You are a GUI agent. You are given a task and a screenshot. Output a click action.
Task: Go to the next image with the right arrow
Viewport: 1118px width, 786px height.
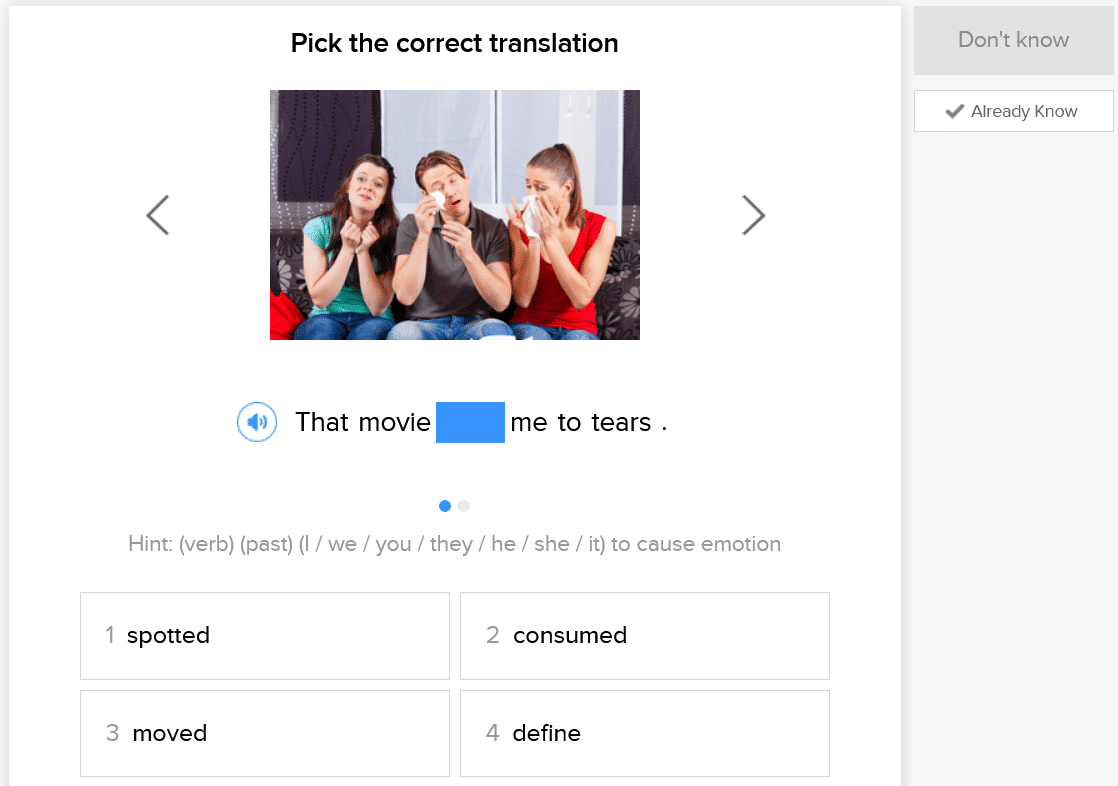click(753, 215)
